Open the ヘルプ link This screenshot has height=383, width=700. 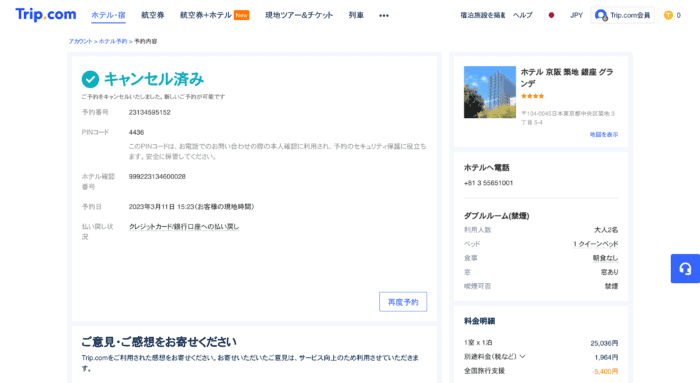(x=523, y=15)
